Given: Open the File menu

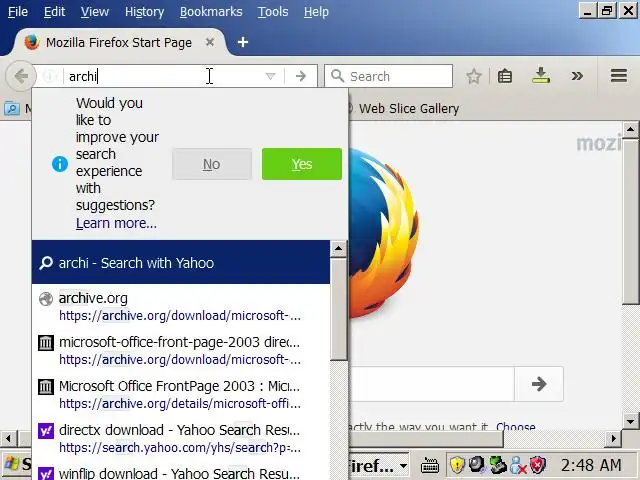Looking at the screenshot, I should [x=18, y=12].
